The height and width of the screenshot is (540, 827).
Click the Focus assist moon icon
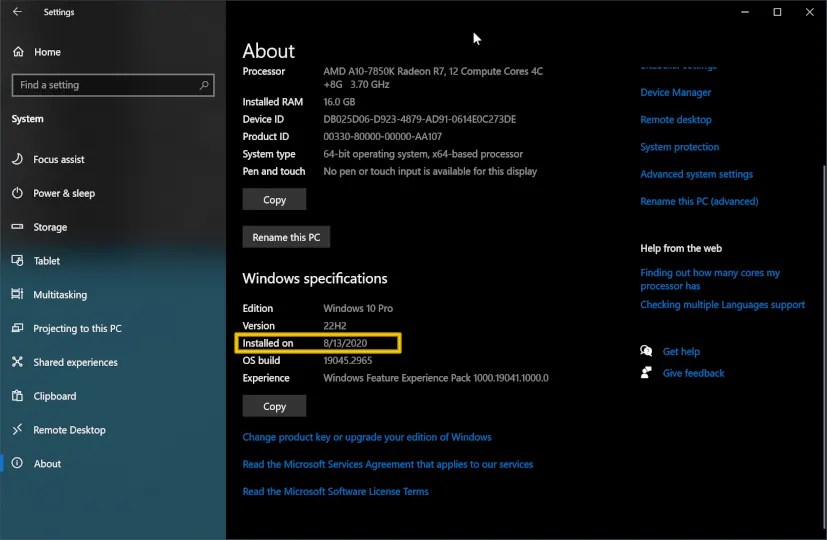tap(17, 159)
